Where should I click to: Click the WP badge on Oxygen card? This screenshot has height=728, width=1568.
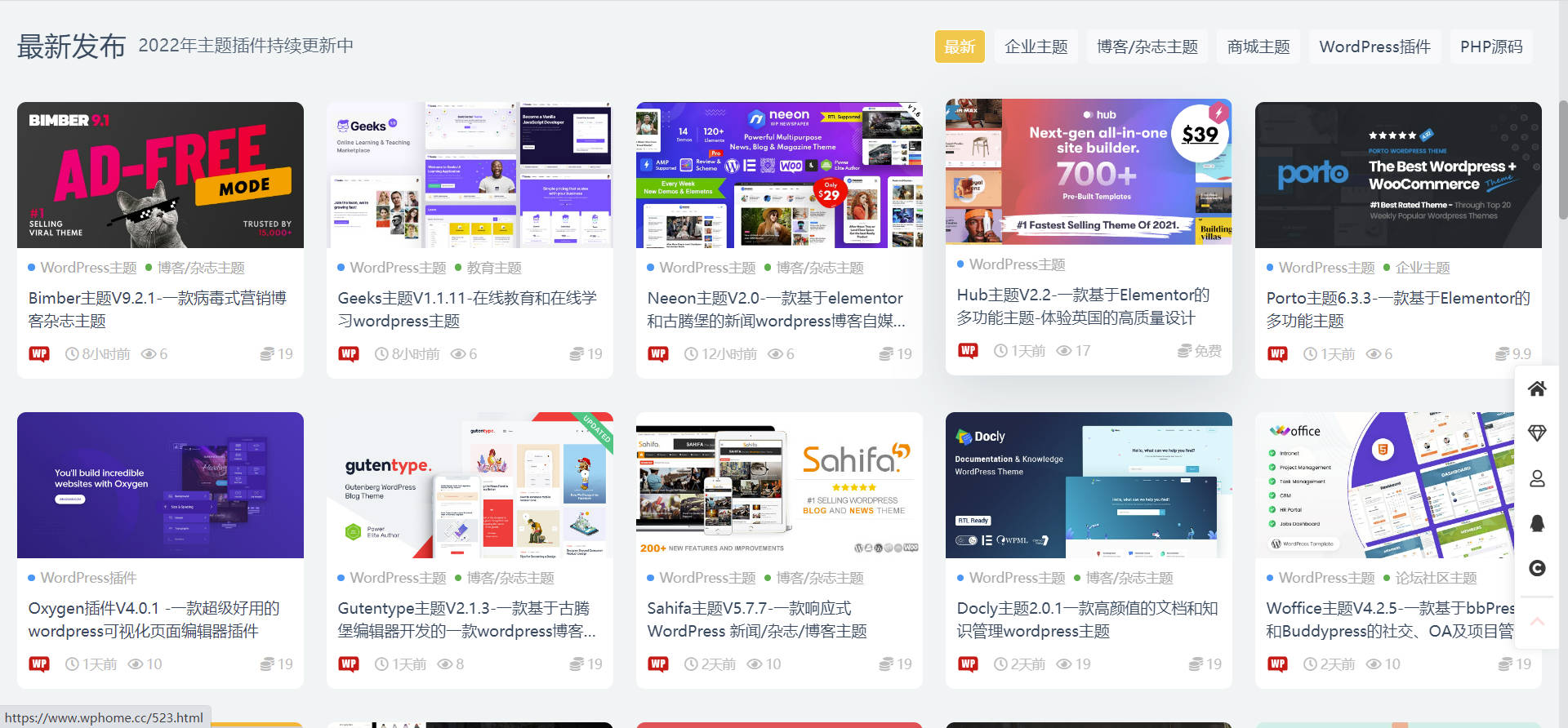pos(39,664)
